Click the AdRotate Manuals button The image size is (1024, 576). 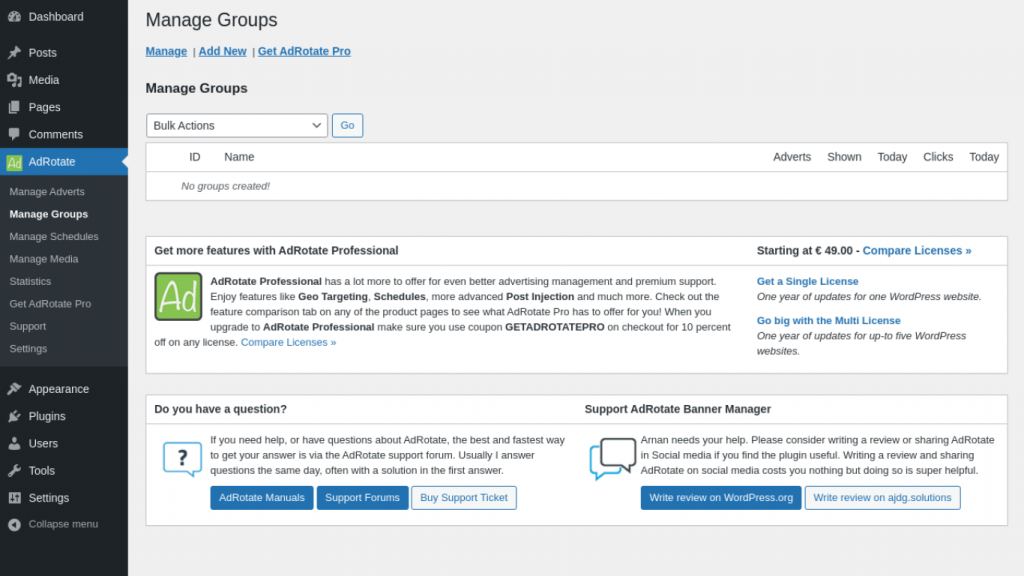[x=261, y=498]
